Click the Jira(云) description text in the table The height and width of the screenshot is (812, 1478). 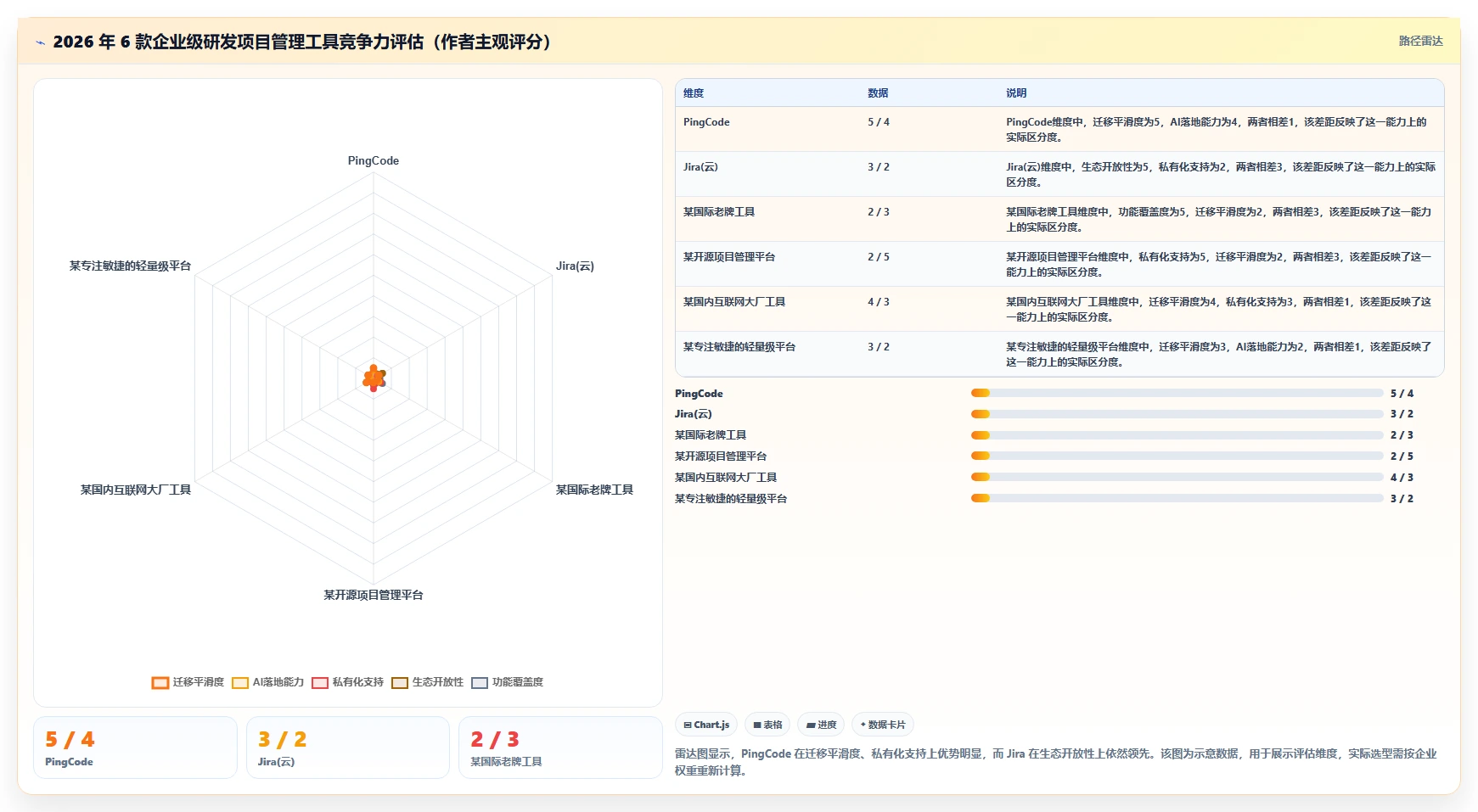point(1221,175)
